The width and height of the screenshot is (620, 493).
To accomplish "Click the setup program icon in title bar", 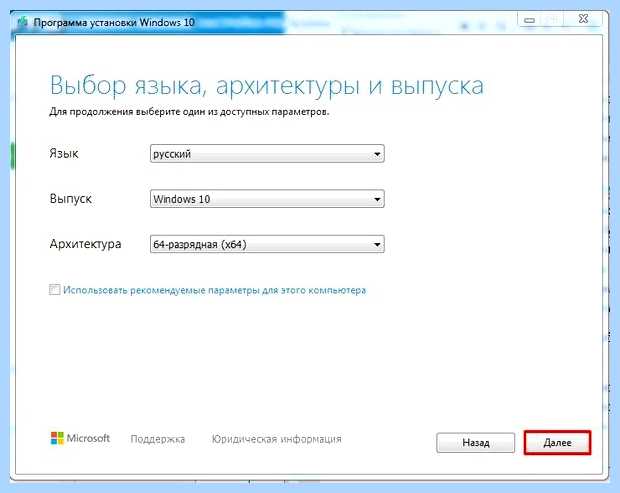I will [23, 22].
